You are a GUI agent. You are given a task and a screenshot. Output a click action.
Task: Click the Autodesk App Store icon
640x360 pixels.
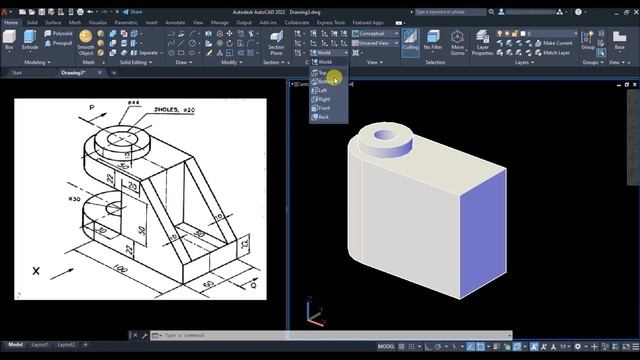pos(560,12)
